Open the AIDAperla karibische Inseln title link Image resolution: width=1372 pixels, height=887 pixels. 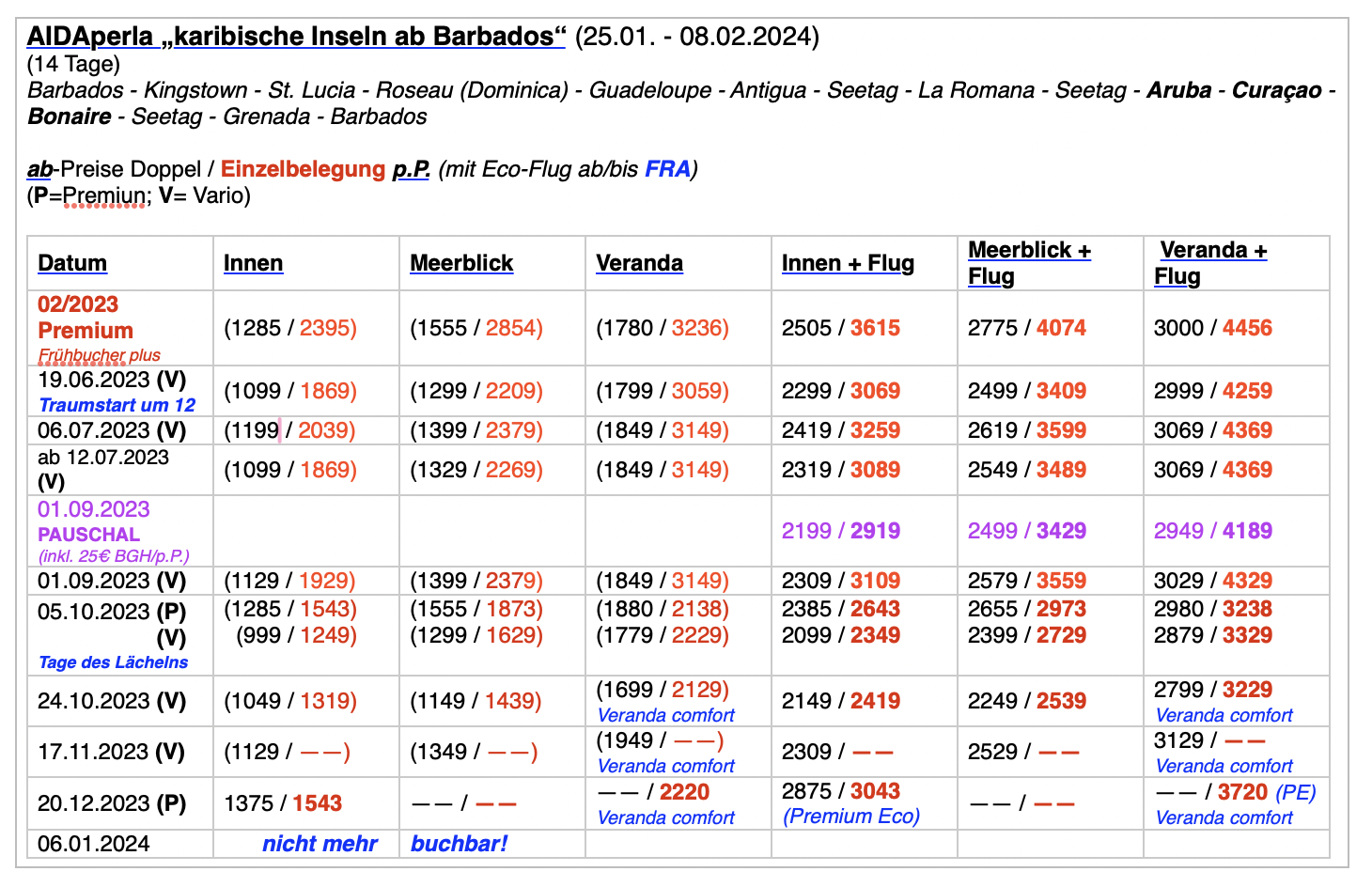[x=296, y=37]
